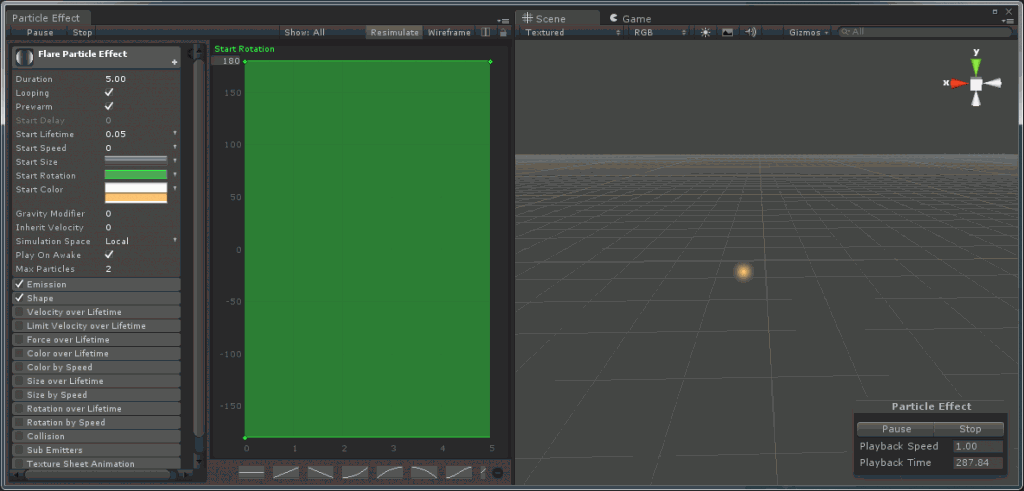Disable the Emission module checkbox
This screenshot has width=1024, height=491.
tap(19, 284)
